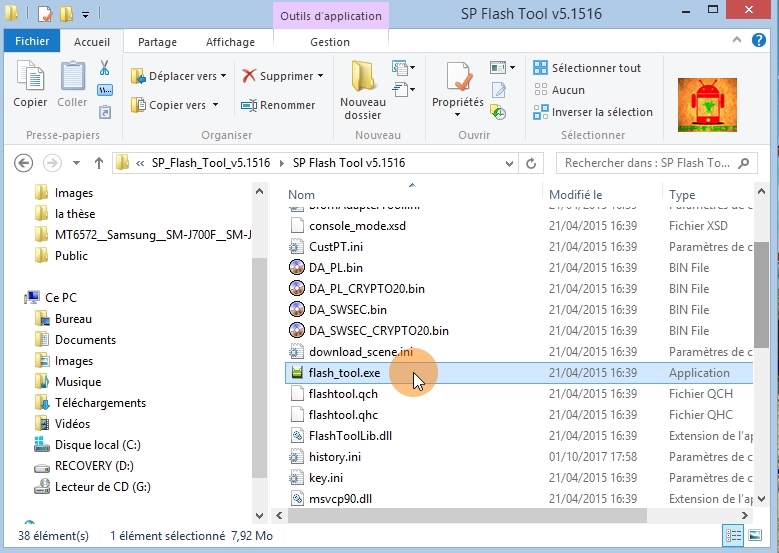Click Aucun to deselect all
The height and width of the screenshot is (553, 779).
[x=559, y=90]
